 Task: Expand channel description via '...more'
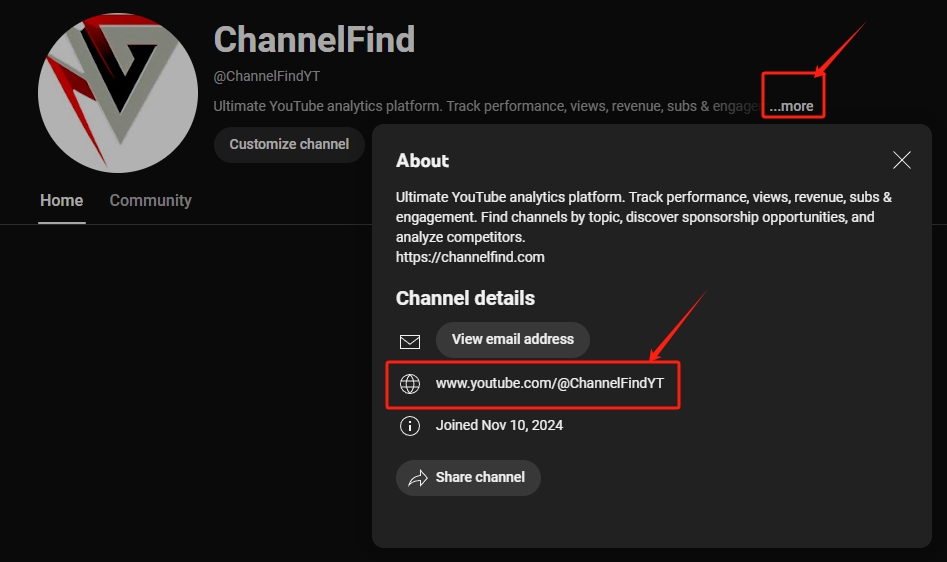click(x=792, y=106)
